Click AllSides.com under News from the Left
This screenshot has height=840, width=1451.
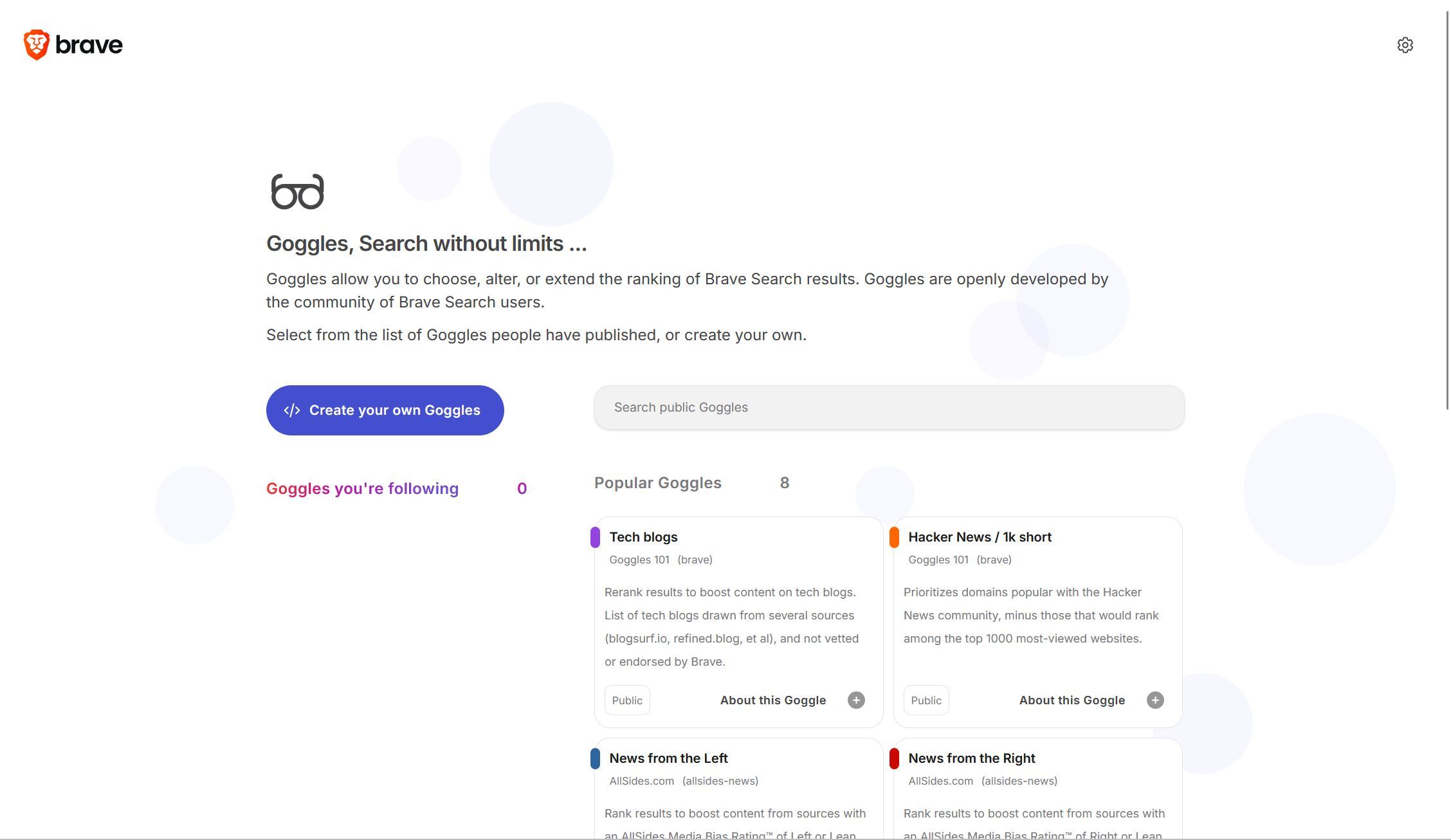[x=641, y=781]
